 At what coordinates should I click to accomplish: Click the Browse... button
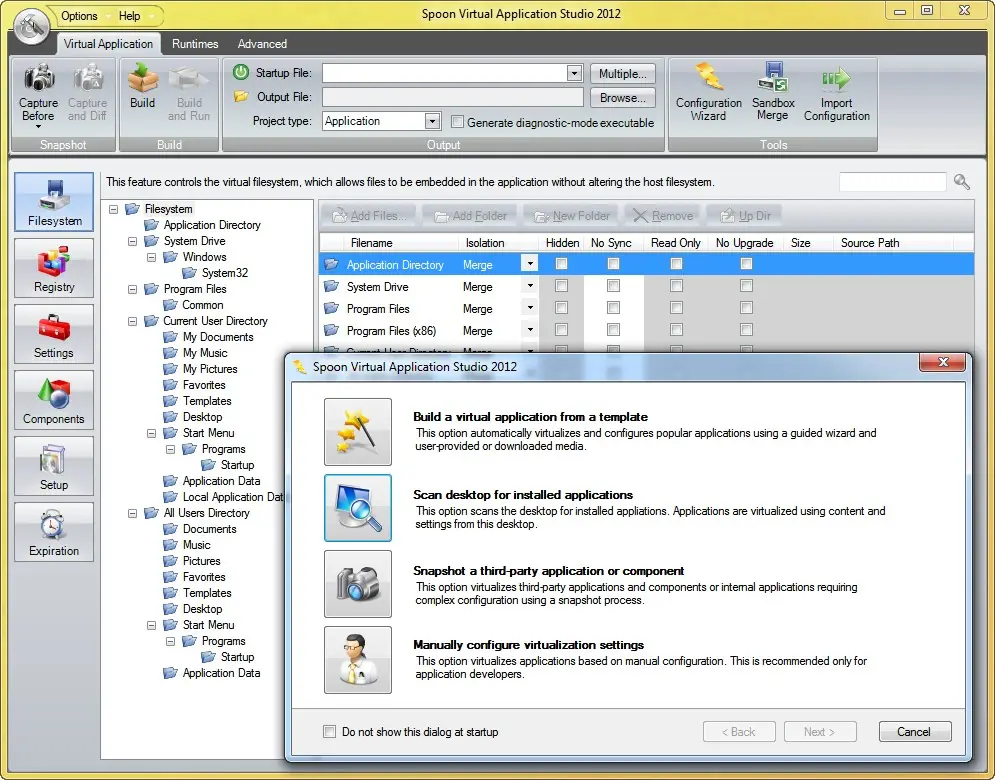click(x=623, y=98)
